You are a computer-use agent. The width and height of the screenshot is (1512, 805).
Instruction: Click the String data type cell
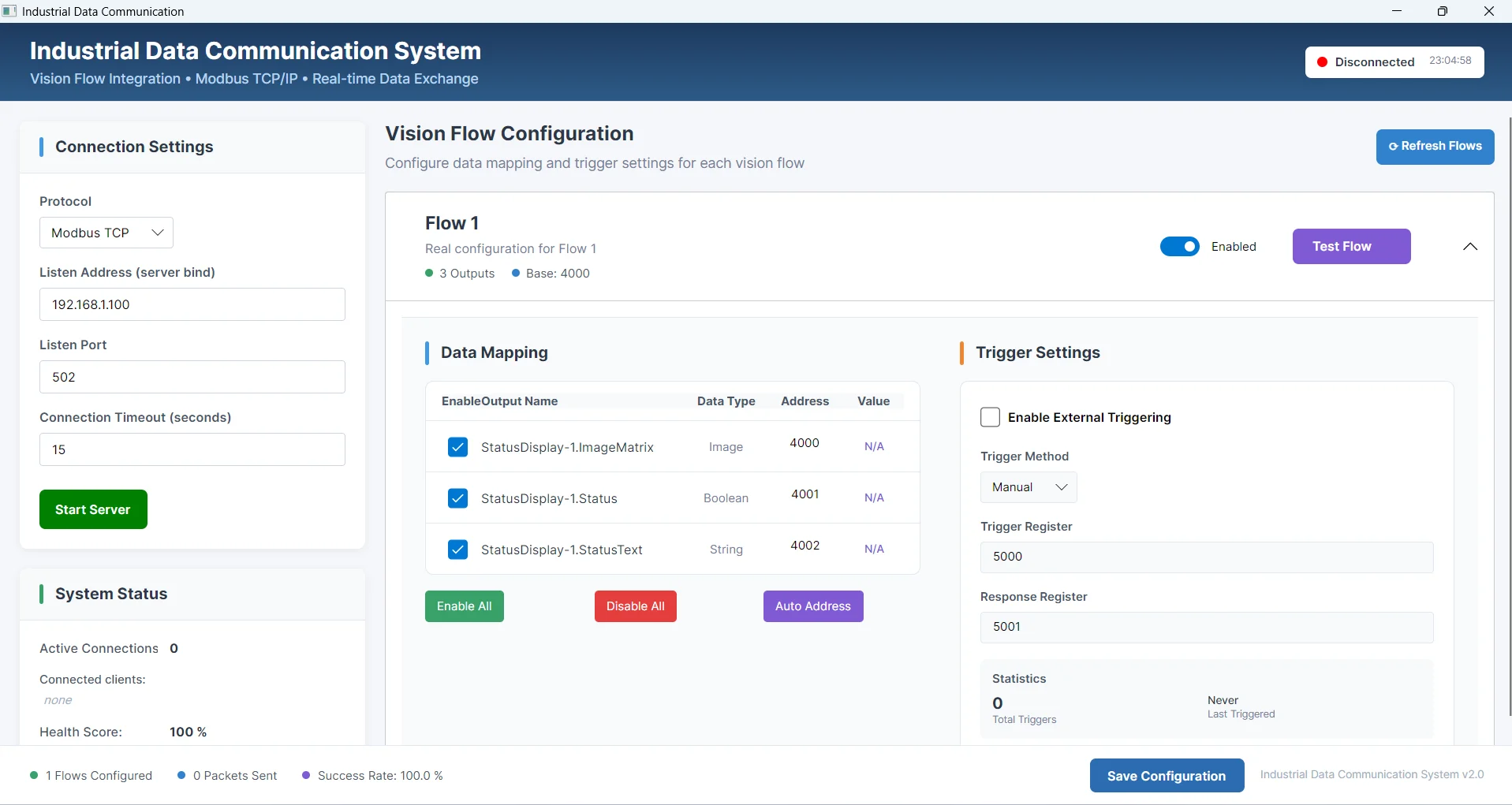pyautogui.click(x=726, y=550)
